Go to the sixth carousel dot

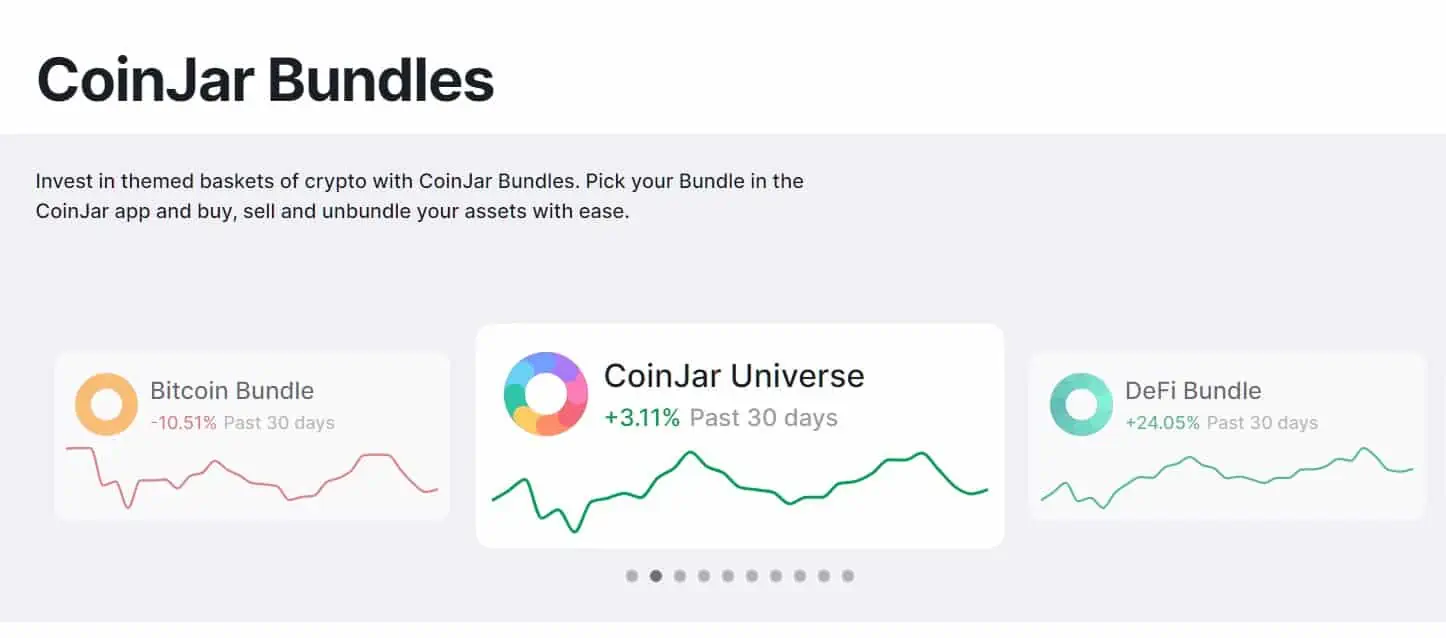752,576
